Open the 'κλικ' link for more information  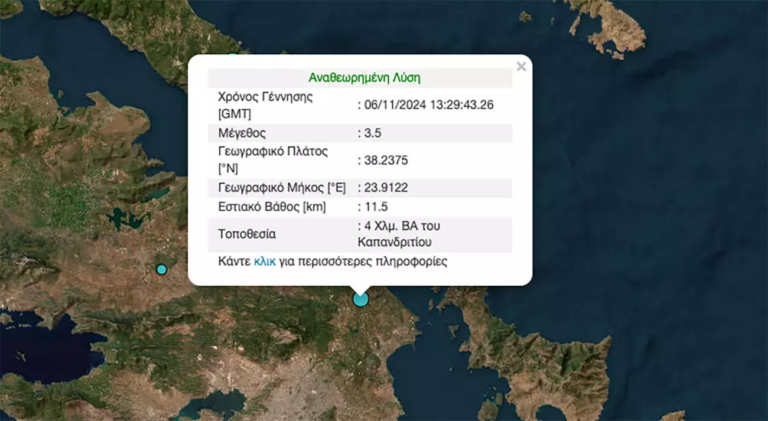tap(265, 261)
